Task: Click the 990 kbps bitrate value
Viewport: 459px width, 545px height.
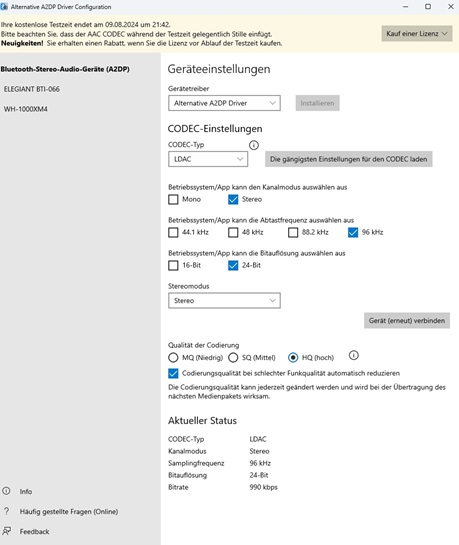Action: click(263, 487)
